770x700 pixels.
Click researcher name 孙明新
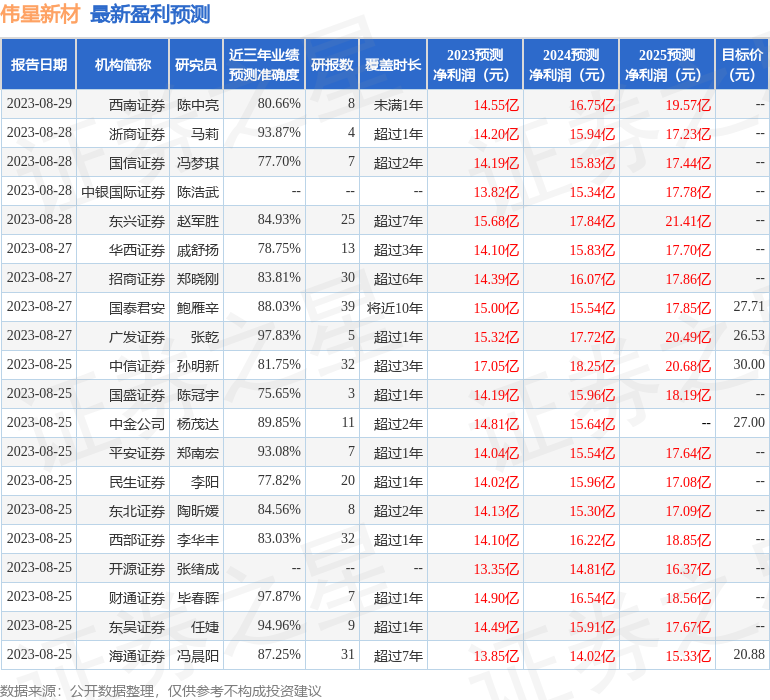point(198,365)
